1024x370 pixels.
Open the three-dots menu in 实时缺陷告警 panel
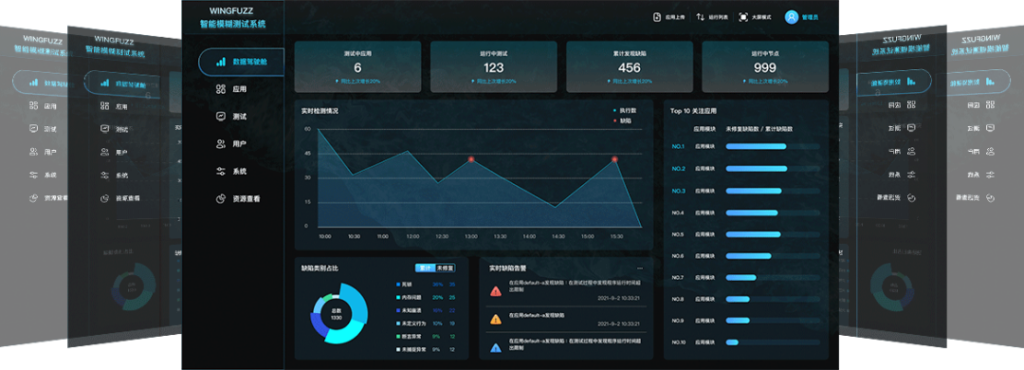click(x=640, y=268)
